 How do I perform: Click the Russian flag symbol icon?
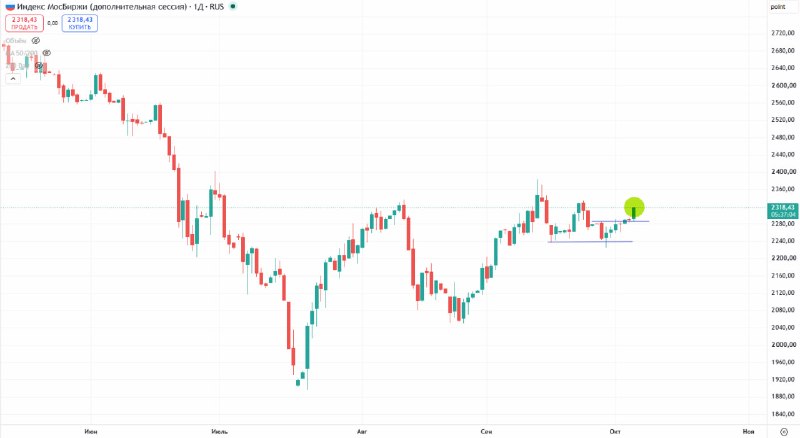pyautogui.click(x=10, y=7)
